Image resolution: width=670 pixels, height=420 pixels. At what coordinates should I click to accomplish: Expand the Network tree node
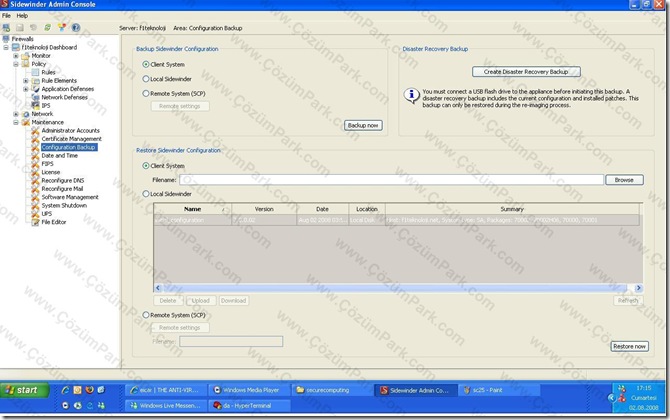click(16, 114)
